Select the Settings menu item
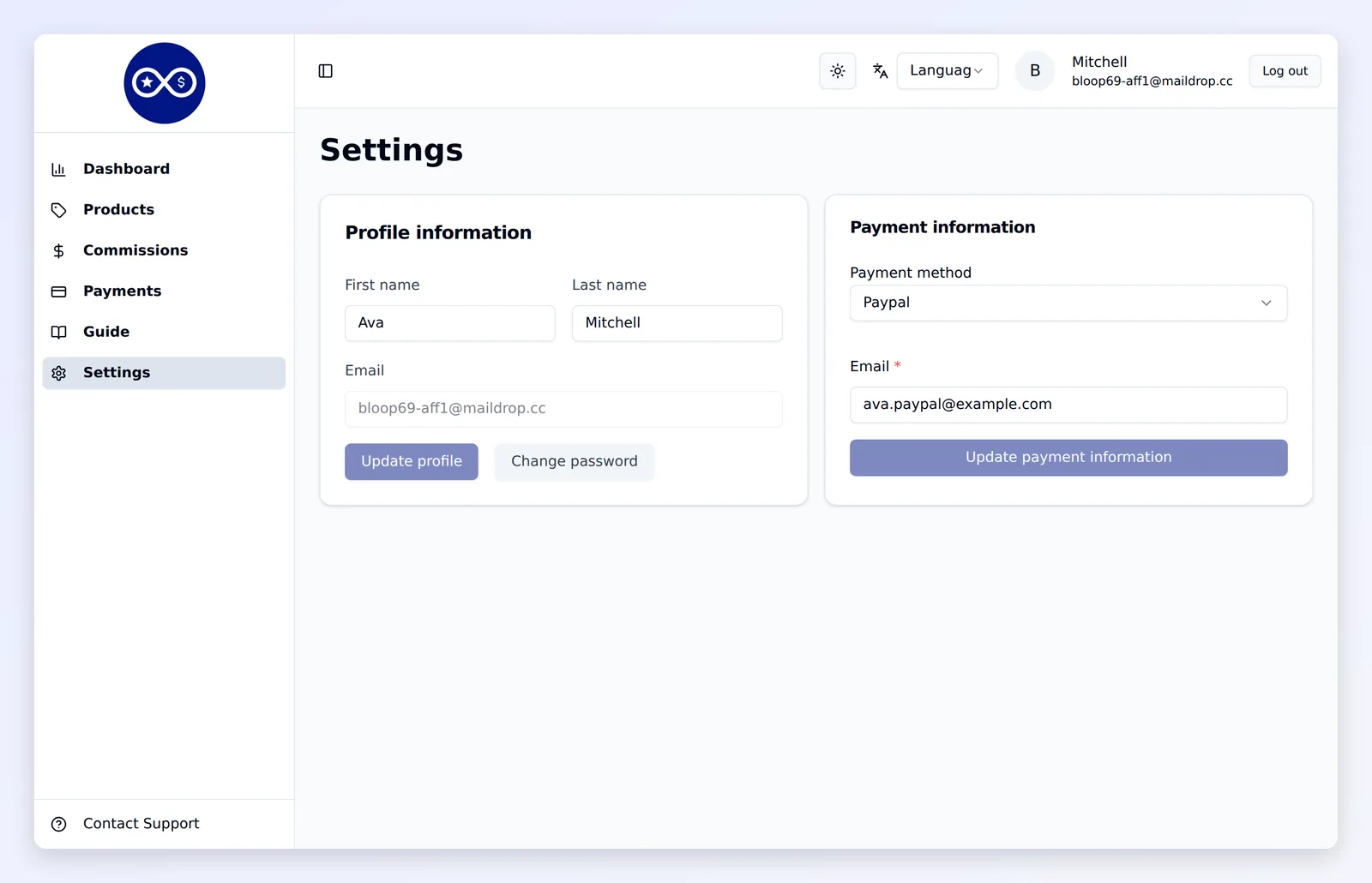 (164, 373)
